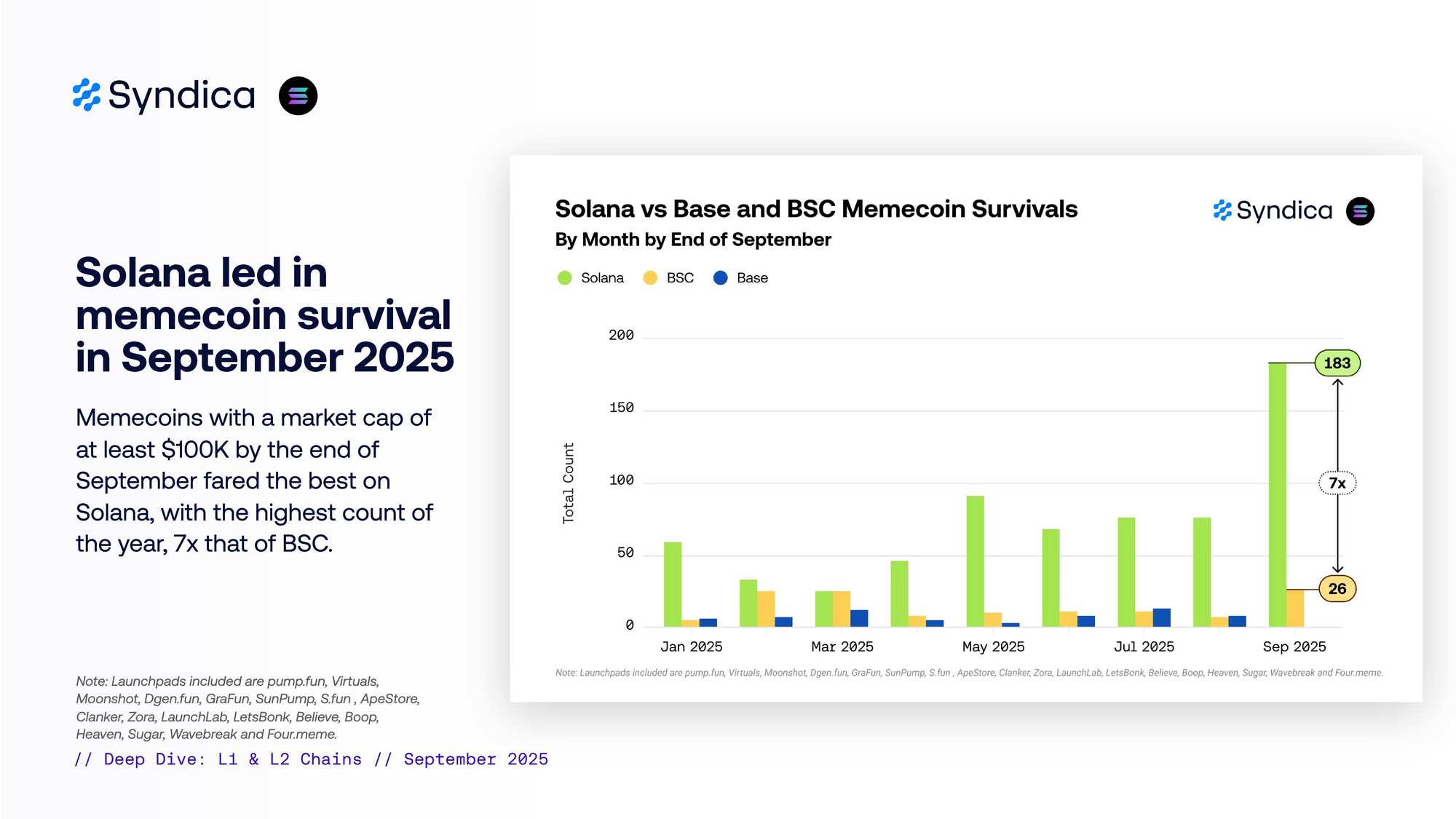This screenshot has width=1456, height=819.
Task: Click the Solana logo icon beside the top-left Syndica logo
Action: [298, 96]
